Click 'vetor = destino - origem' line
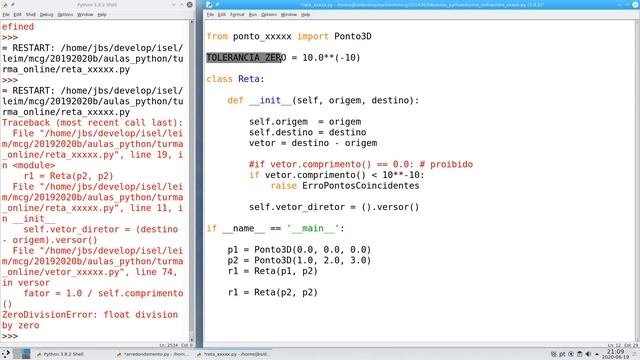This screenshot has width=640, height=360. 313,143
